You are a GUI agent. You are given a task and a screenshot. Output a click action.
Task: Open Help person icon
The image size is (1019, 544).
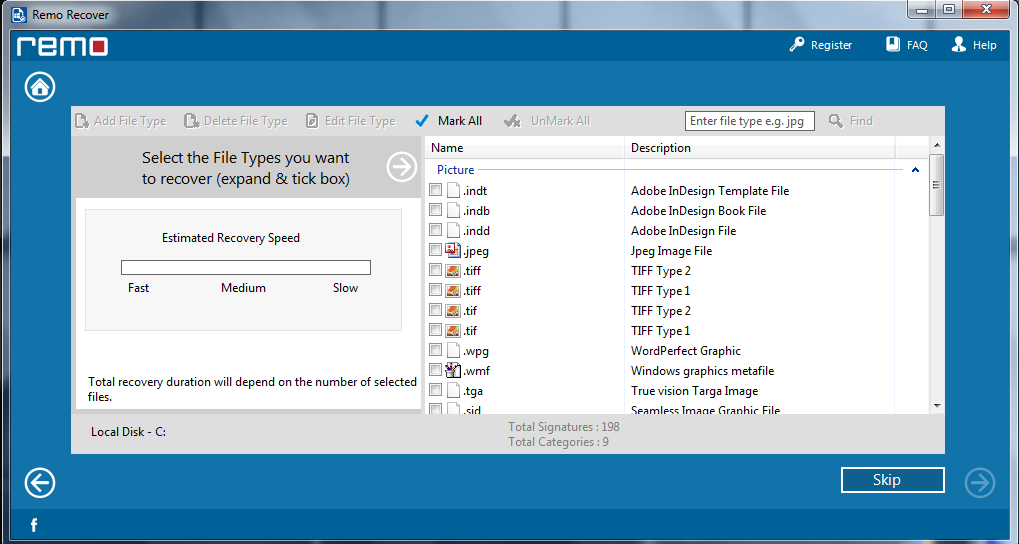[x=959, y=44]
